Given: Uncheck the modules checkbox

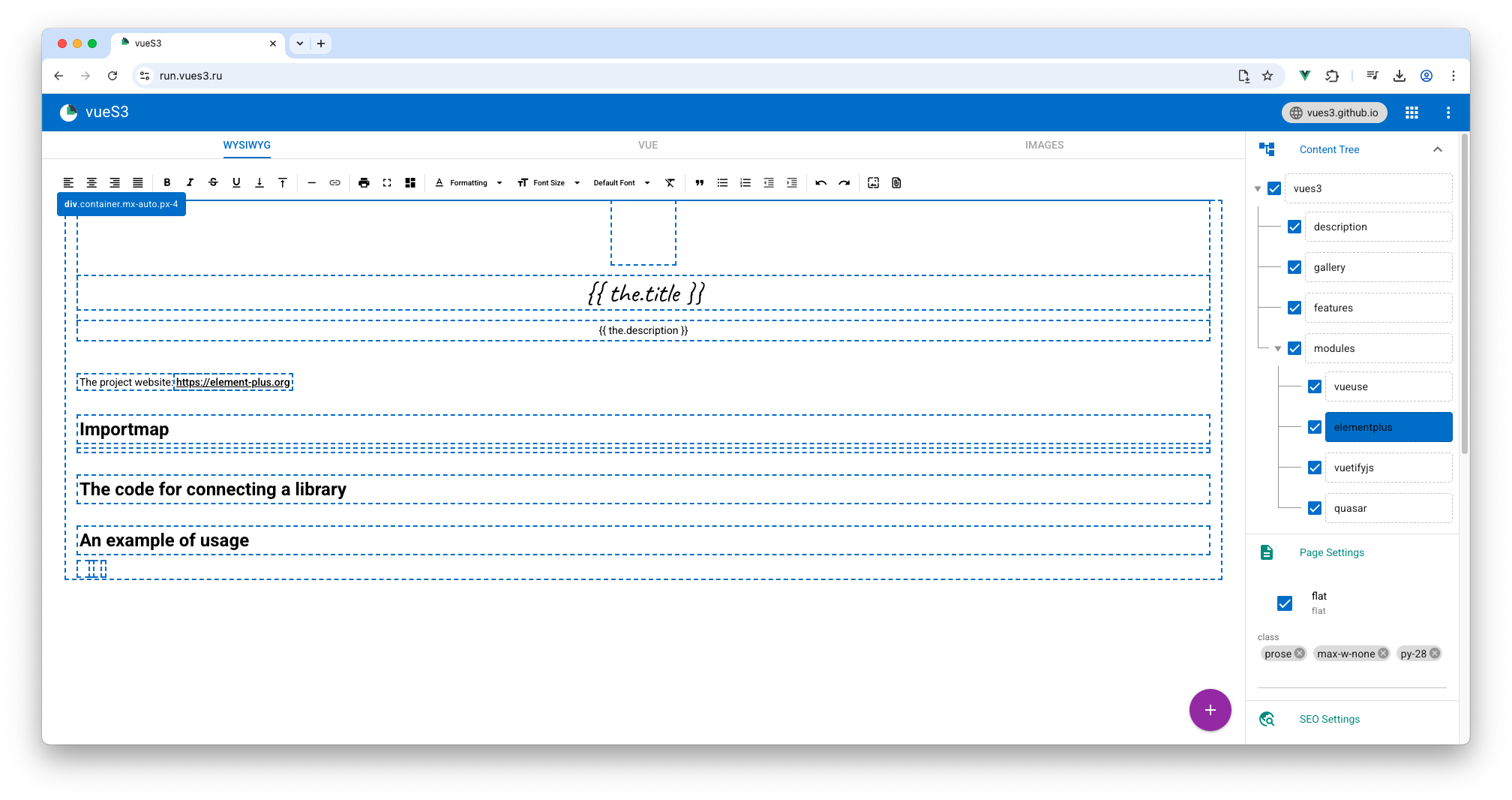Looking at the screenshot, I should click(1294, 348).
